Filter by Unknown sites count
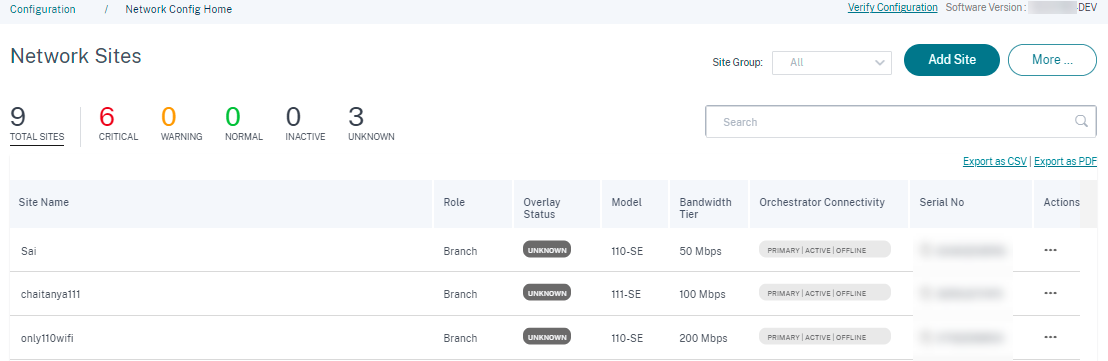Screen dimensions: 1108x361 (371, 124)
